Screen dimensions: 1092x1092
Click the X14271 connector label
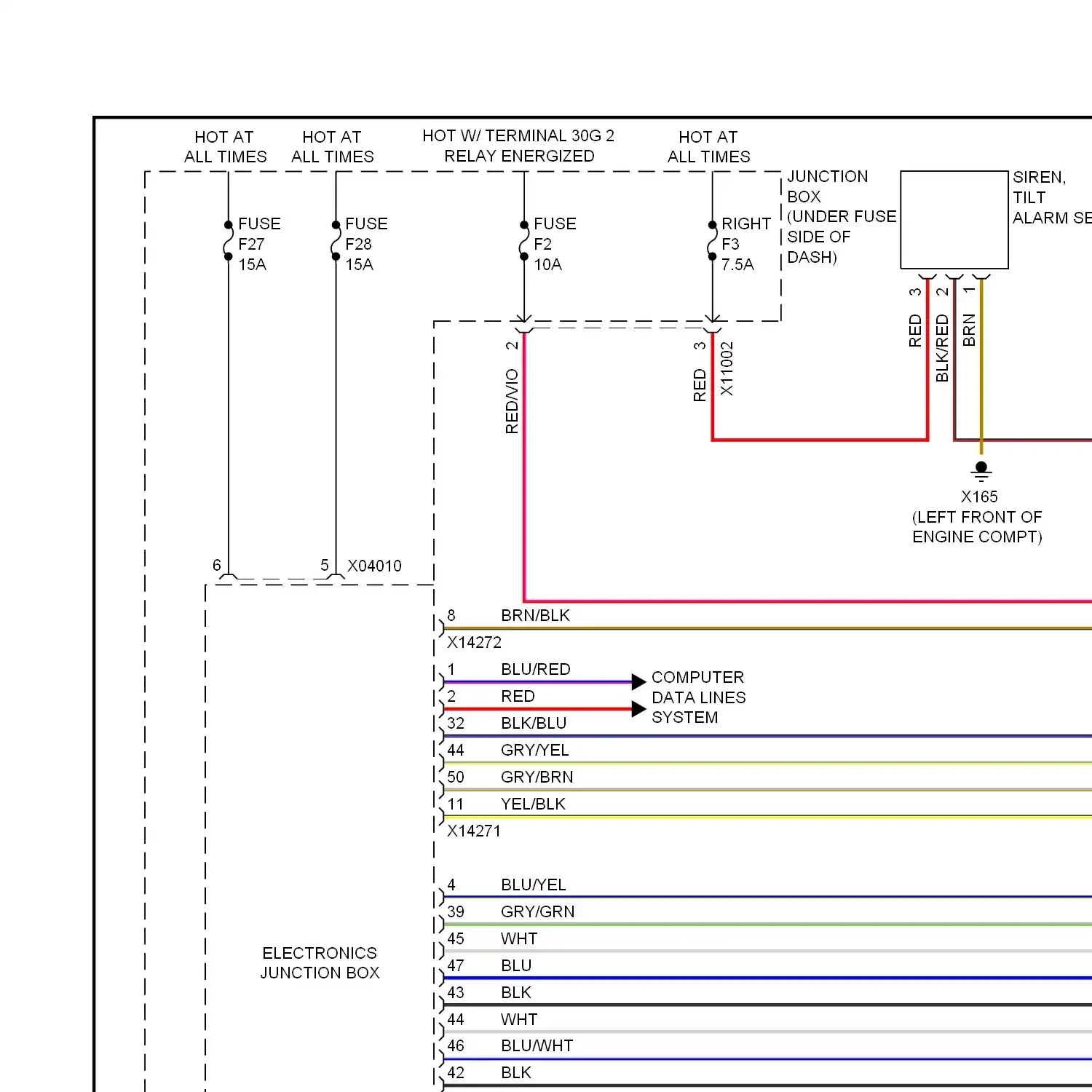pyautogui.click(x=474, y=831)
